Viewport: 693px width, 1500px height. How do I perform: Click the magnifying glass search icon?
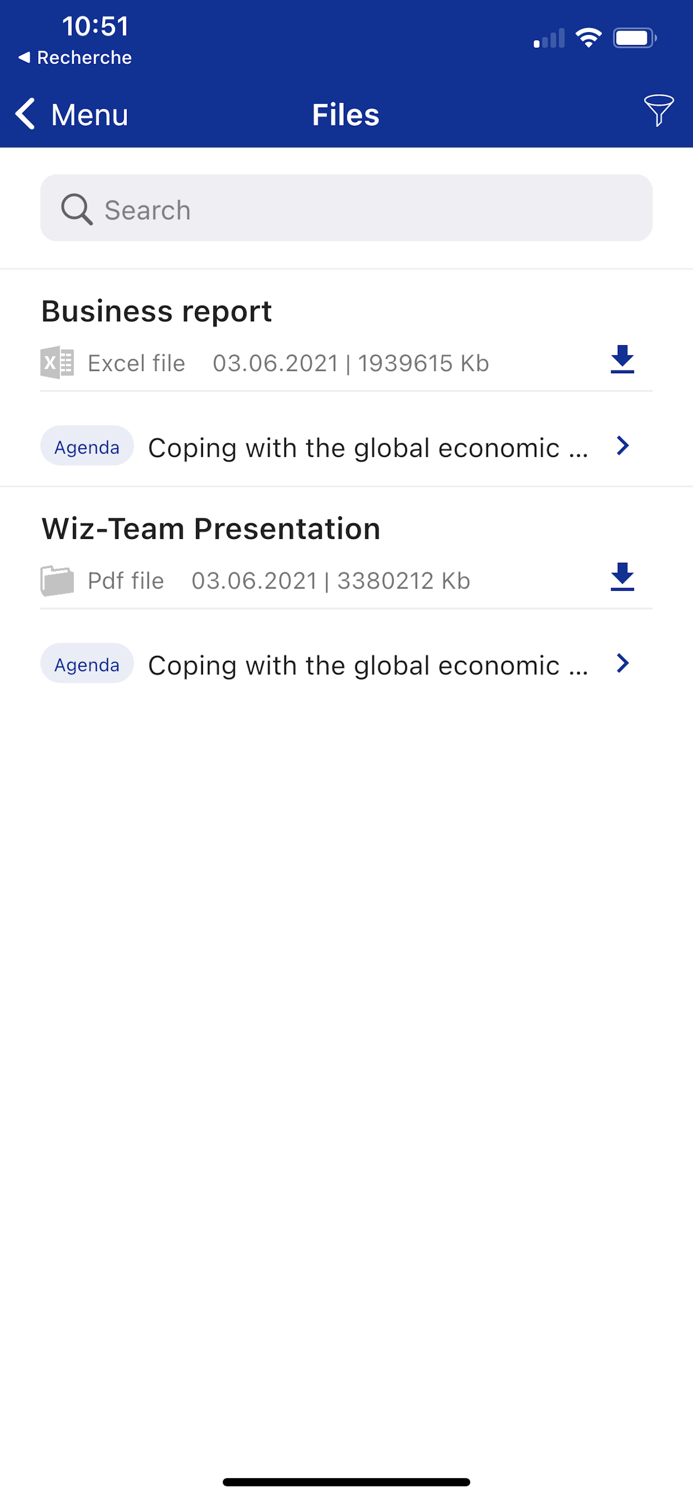(76, 209)
